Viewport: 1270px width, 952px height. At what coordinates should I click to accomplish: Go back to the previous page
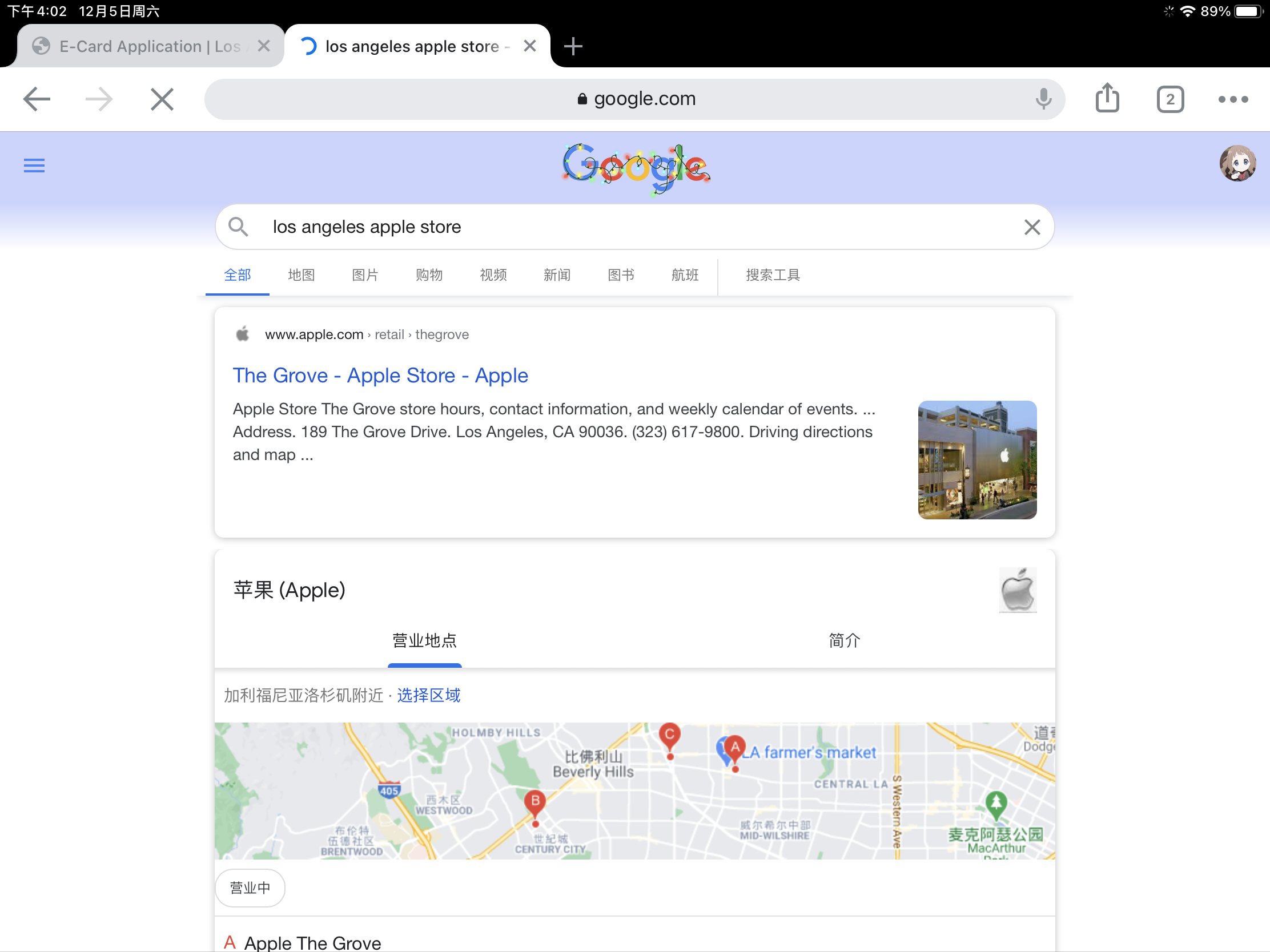37,99
